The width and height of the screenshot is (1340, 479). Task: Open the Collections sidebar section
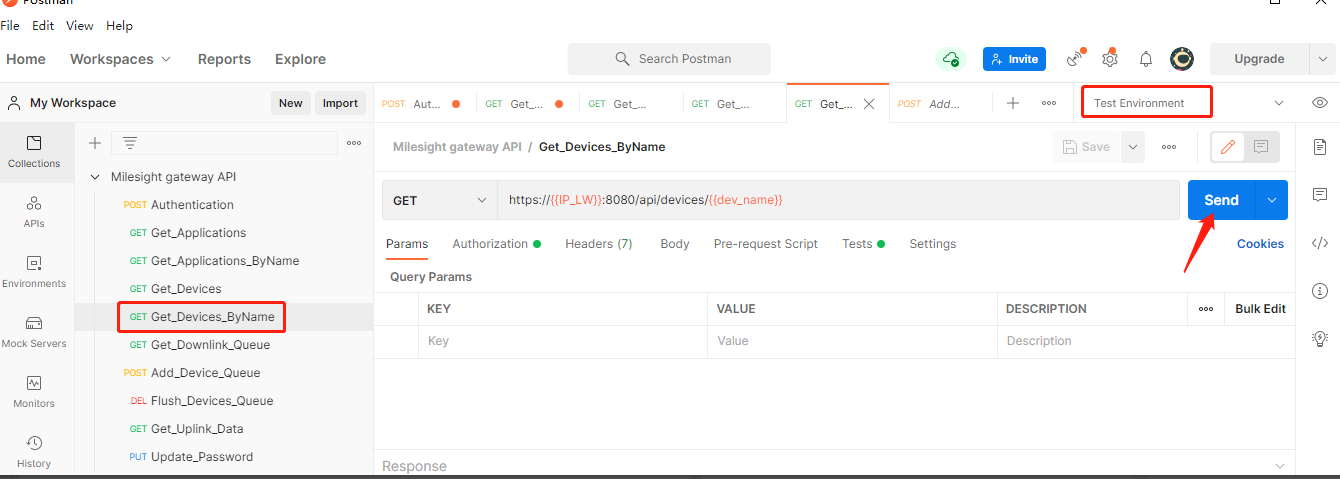click(x=34, y=151)
